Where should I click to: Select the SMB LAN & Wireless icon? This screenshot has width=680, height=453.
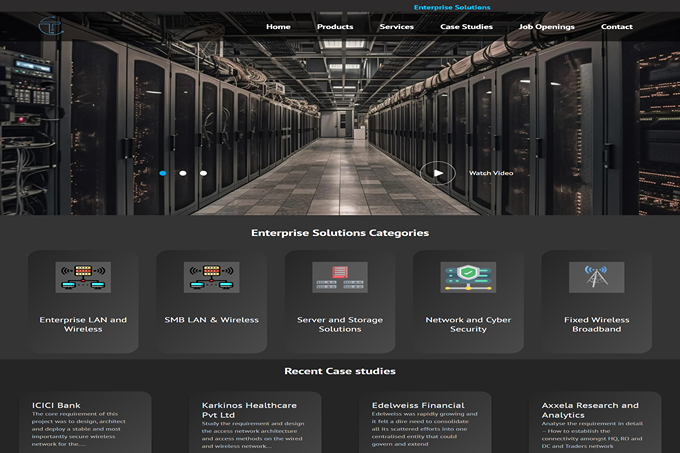coord(211,277)
